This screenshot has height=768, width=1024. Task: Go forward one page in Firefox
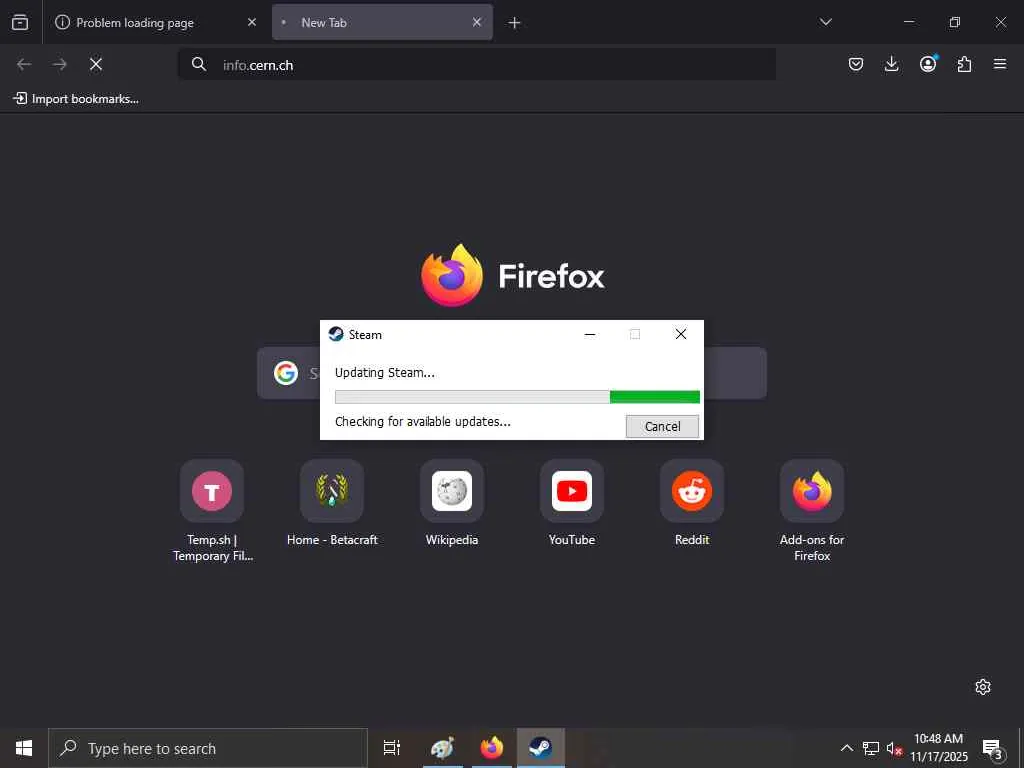click(60, 64)
